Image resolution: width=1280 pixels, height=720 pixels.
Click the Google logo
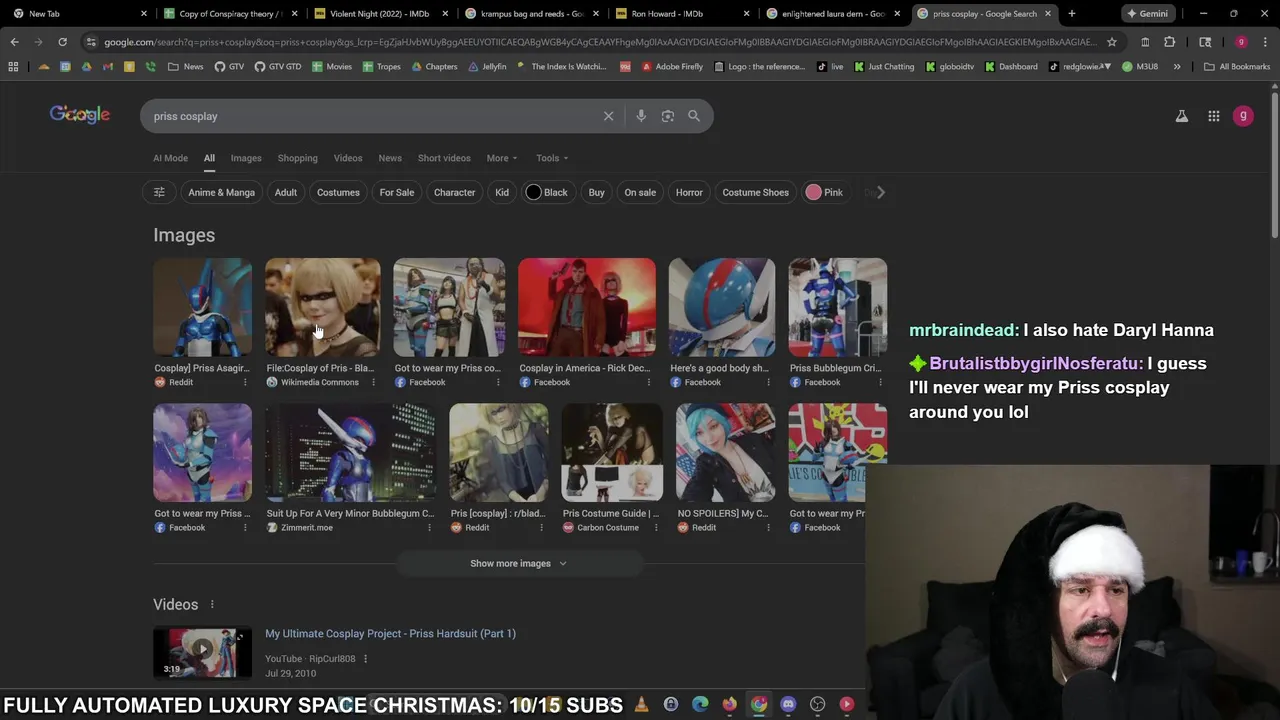coord(80,115)
